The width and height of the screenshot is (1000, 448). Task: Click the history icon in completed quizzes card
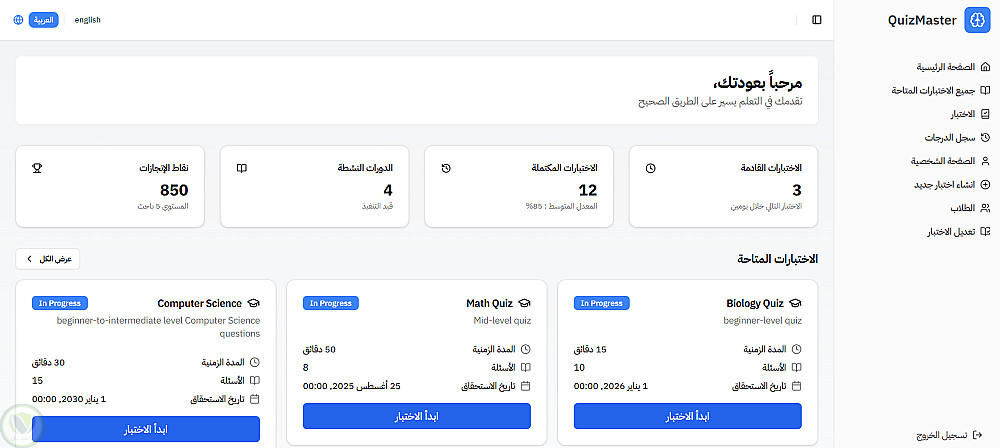click(x=446, y=168)
